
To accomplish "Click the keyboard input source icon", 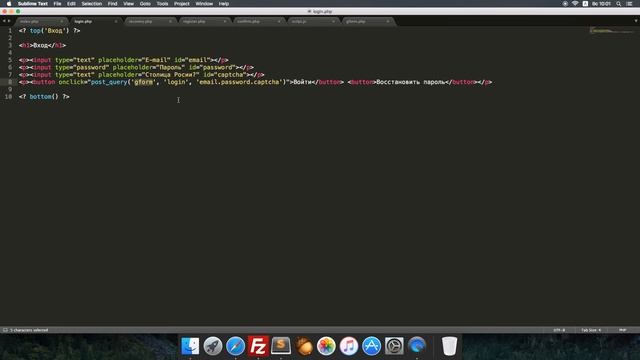I will [x=585, y=4].
